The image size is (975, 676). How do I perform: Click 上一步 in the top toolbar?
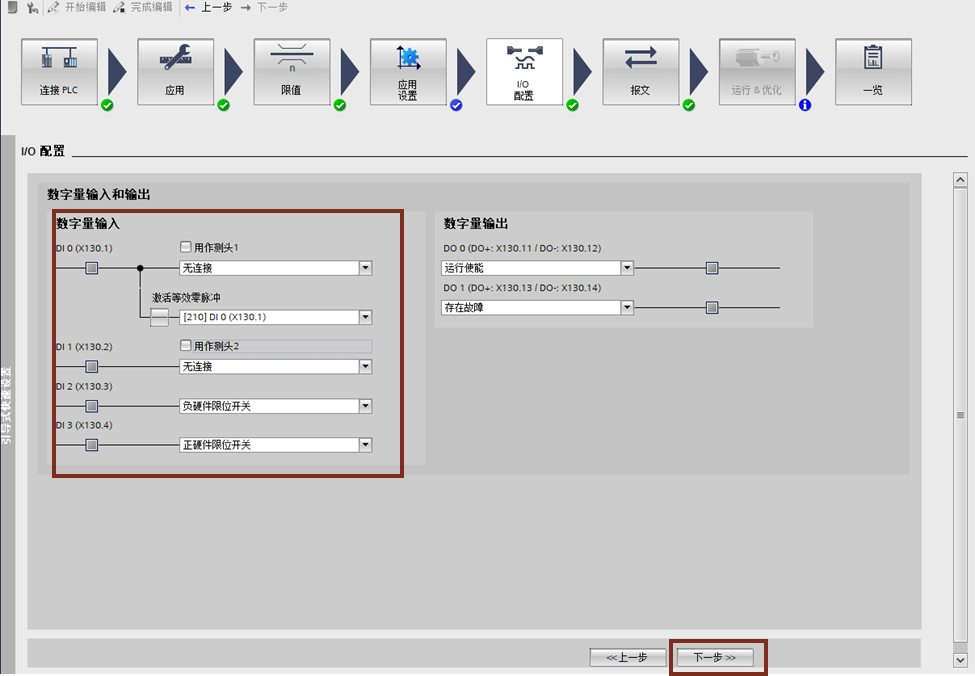[x=210, y=7]
